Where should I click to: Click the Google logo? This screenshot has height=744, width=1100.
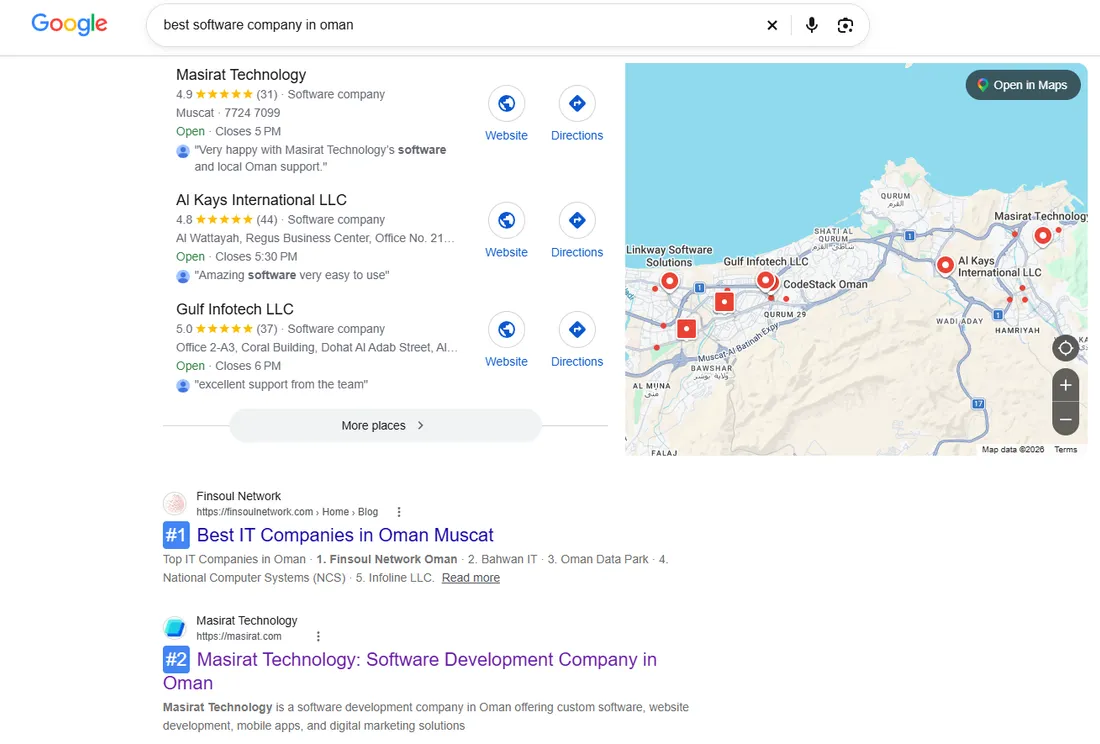tap(69, 24)
